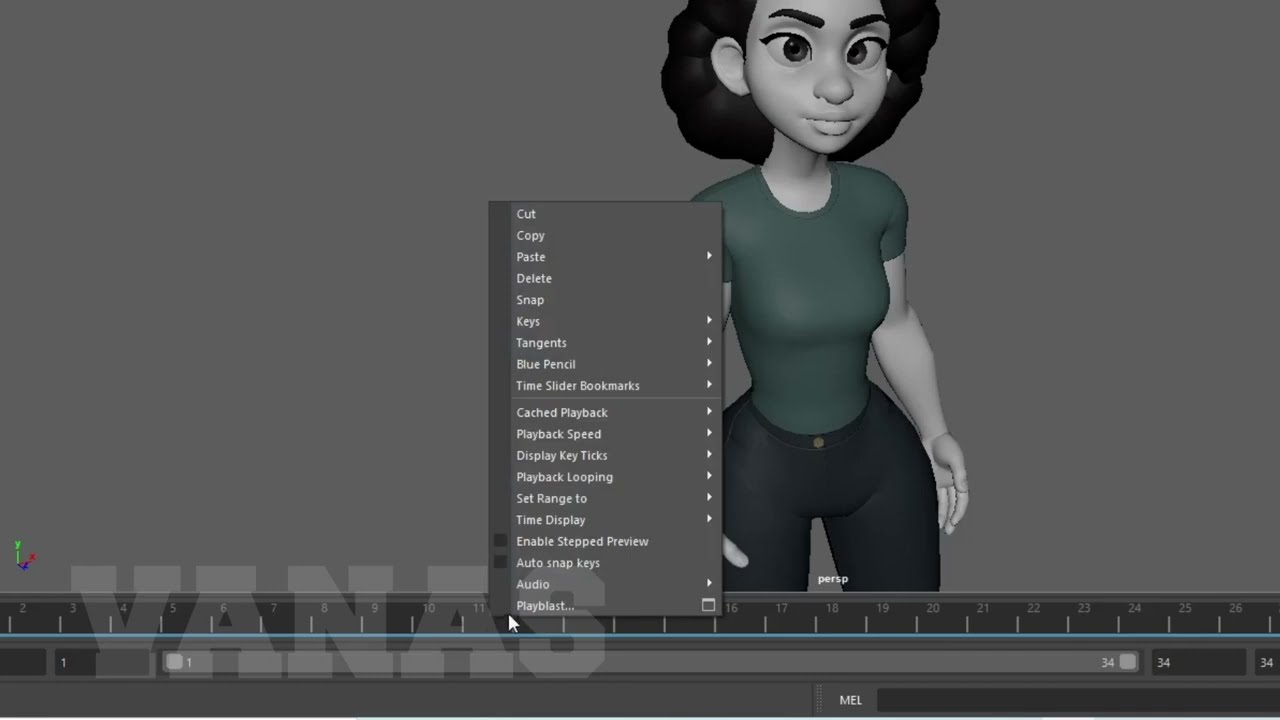Toggle Enable Stepped Preview checkbox
The height and width of the screenshot is (720, 1280).
click(x=501, y=541)
